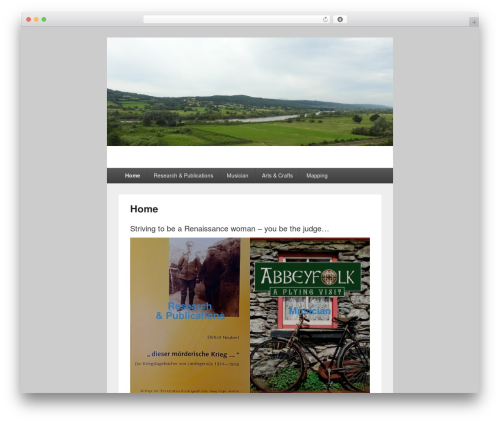
Task: Click the blue Musician overlay link
Action: coord(310,311)
